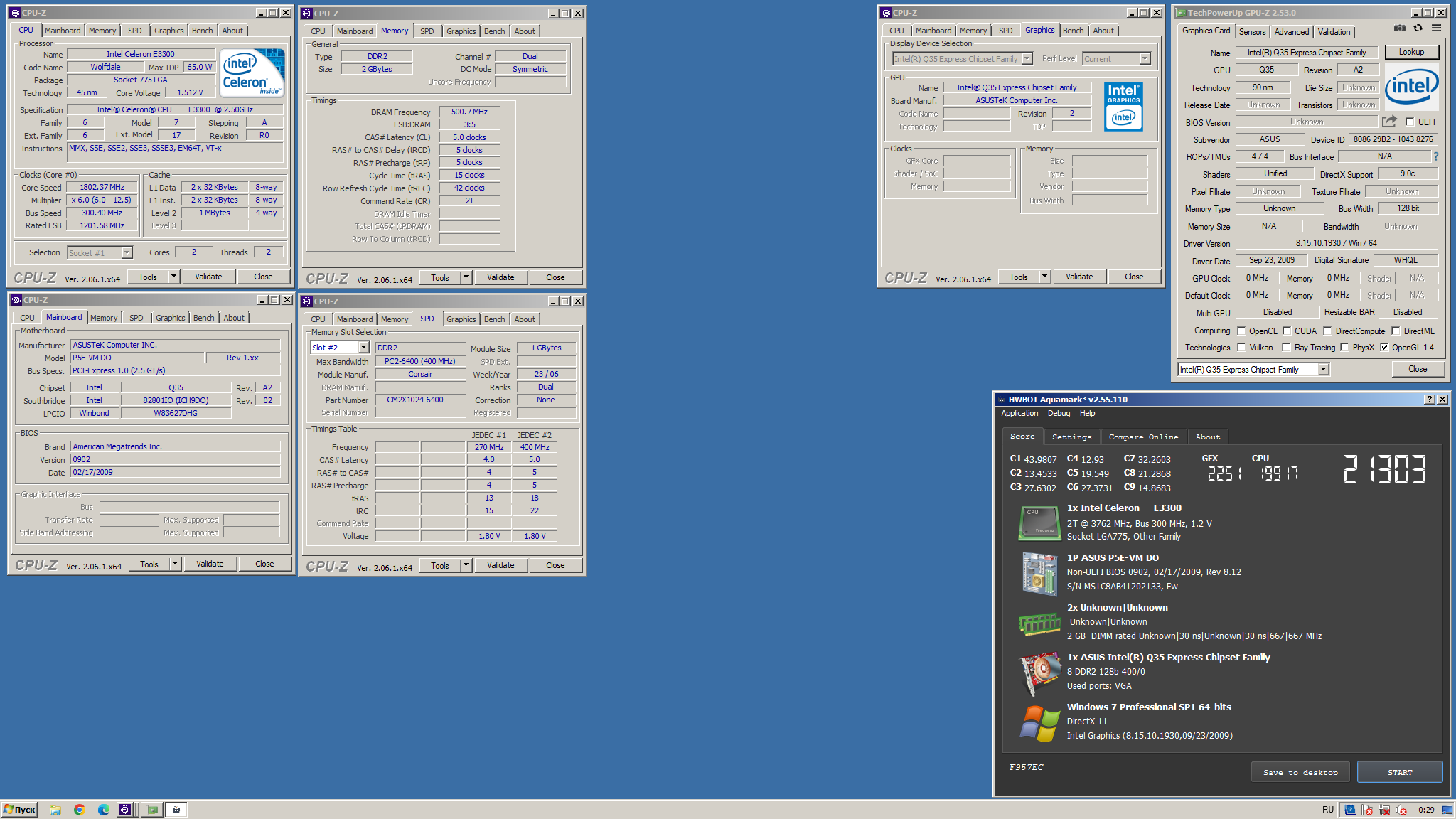Screen dimensions: 1456x819
Task: Open the Aquamark title bar help question mark
Action: pyautogui.click(x=1430, y=400)
